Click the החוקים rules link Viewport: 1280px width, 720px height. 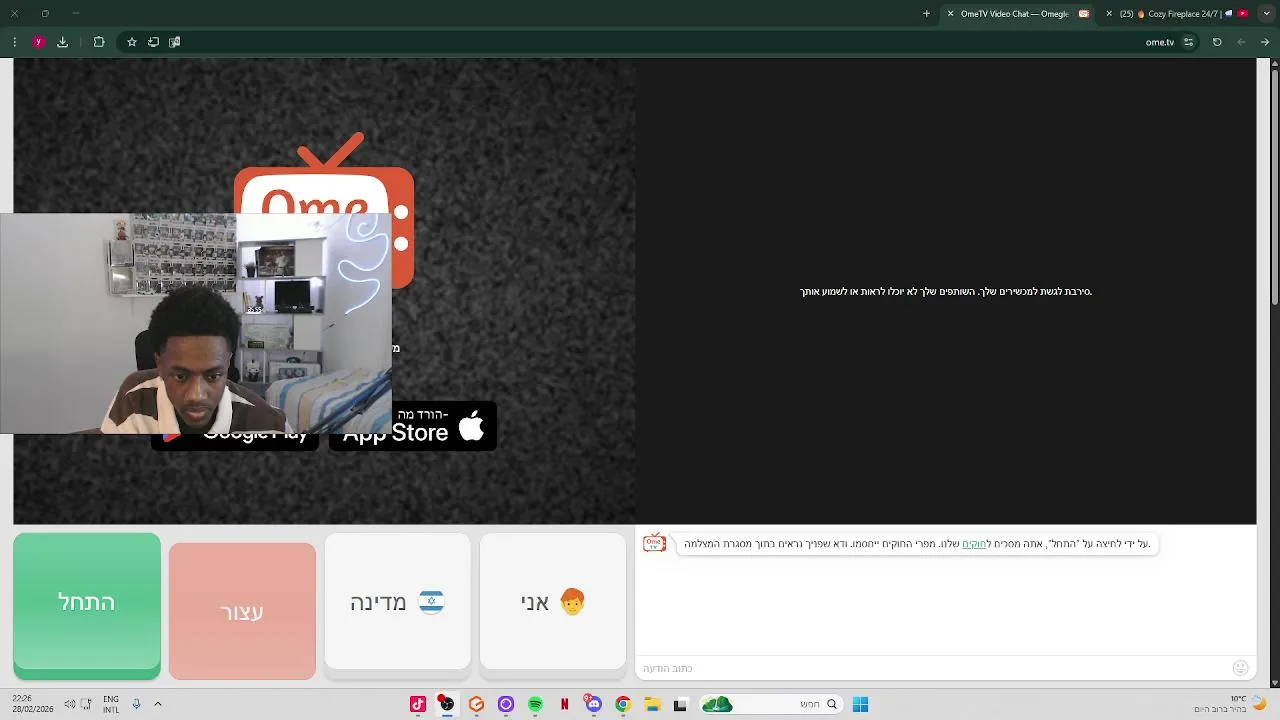pos(974,544)
